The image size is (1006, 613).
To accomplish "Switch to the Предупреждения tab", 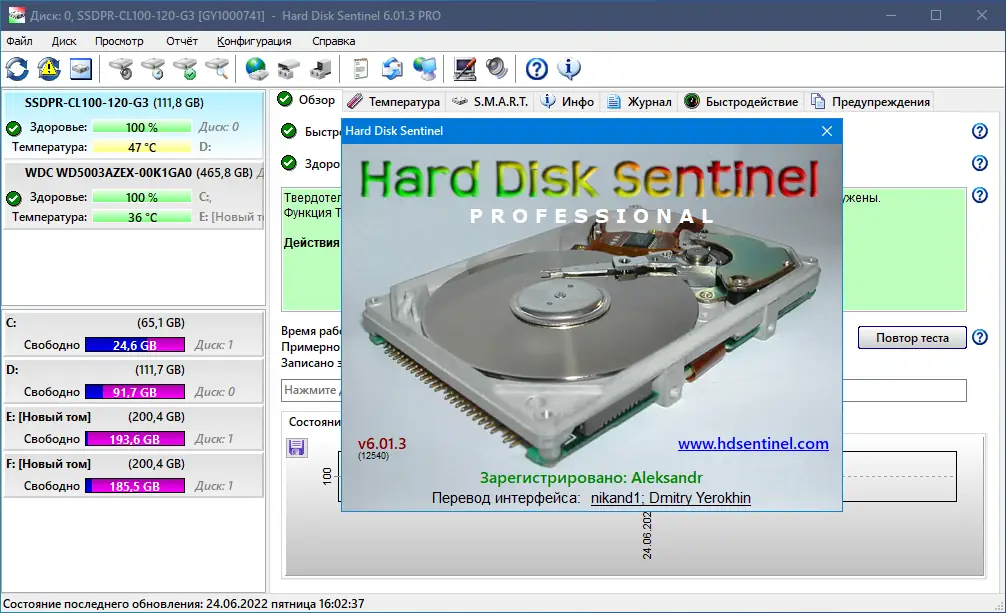I will tap(870, 101).
